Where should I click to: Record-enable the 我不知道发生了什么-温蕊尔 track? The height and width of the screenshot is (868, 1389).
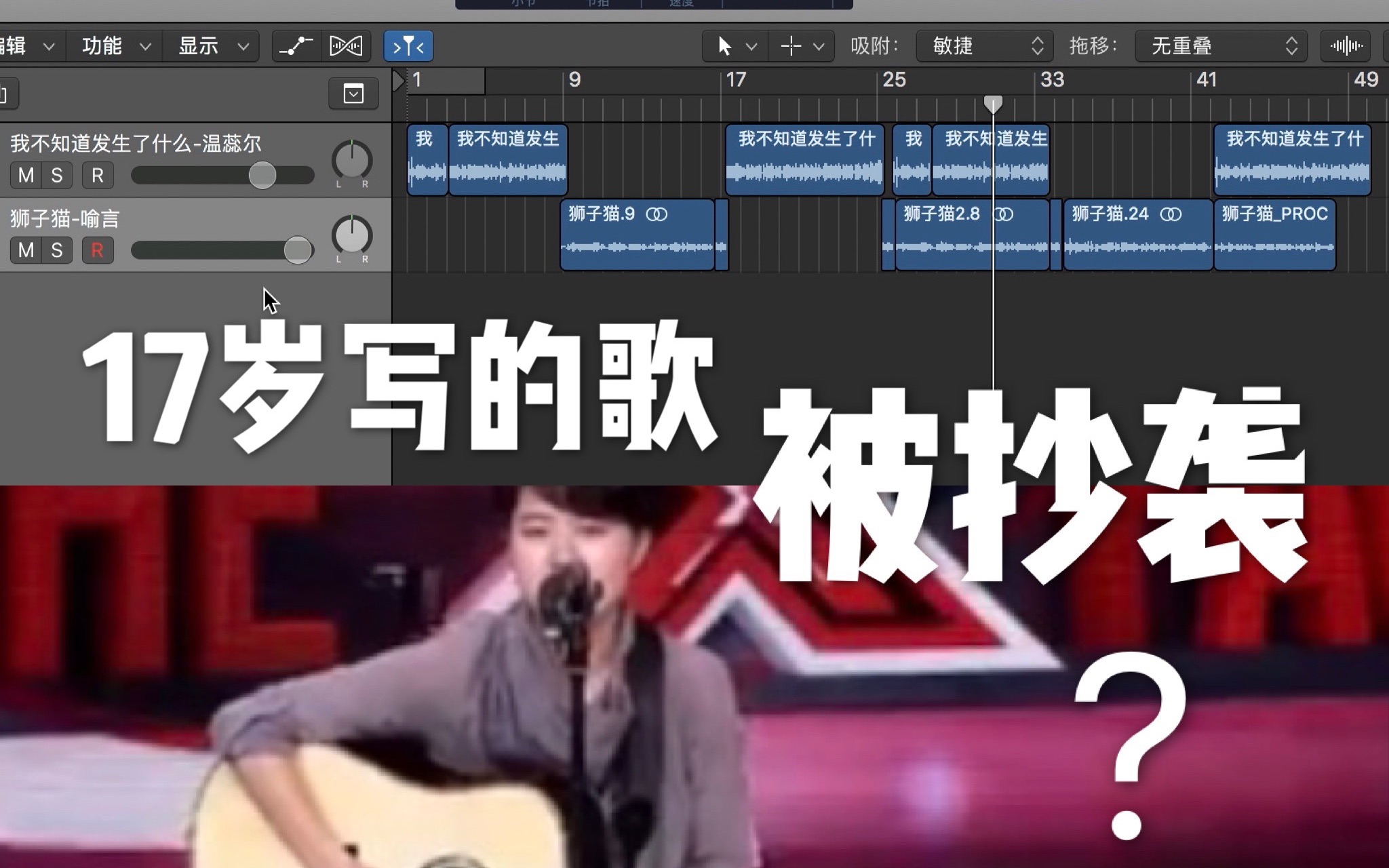click(x=98, y=176)
